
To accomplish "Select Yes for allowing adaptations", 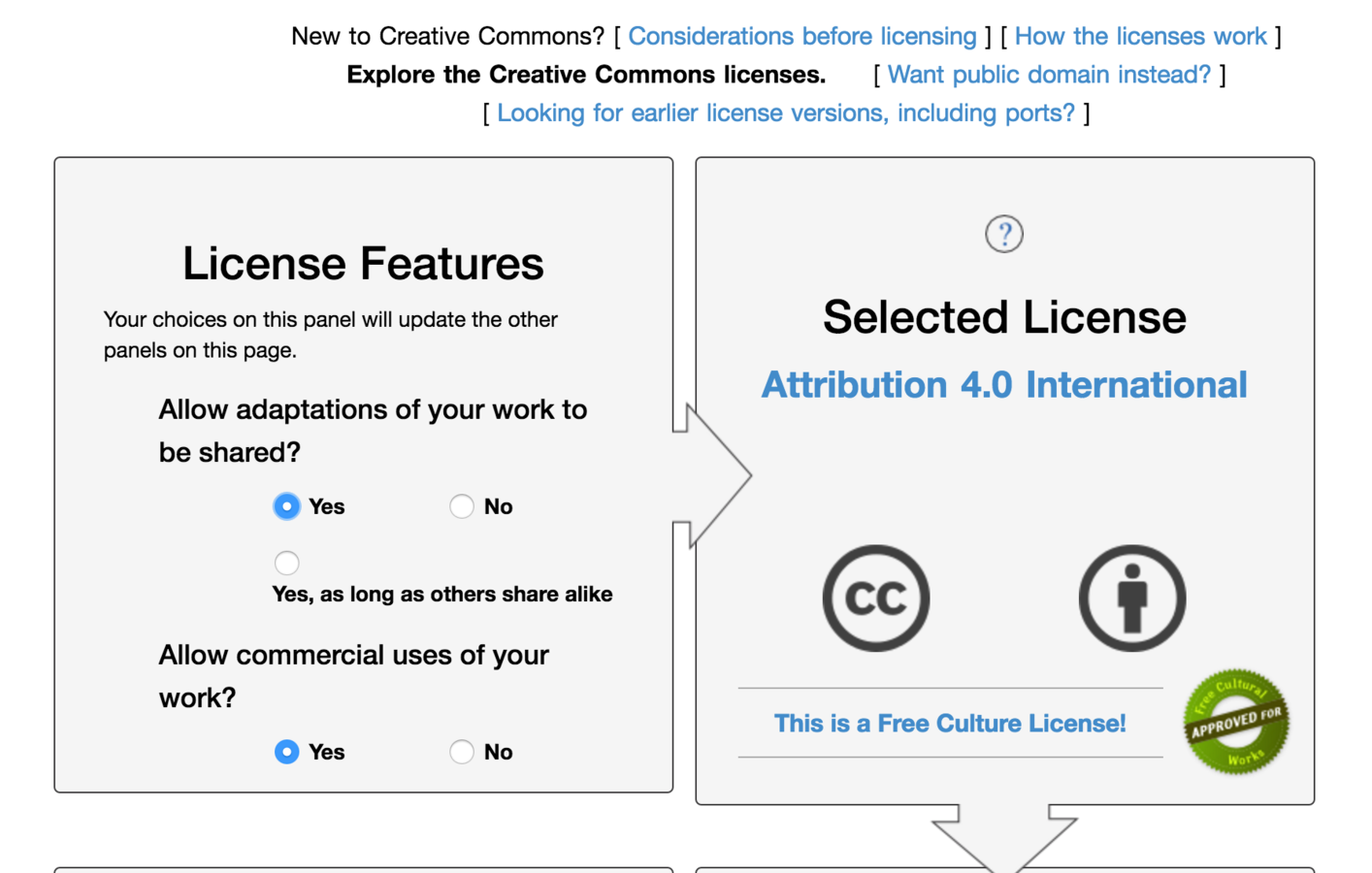I will [x=286, y=506].
